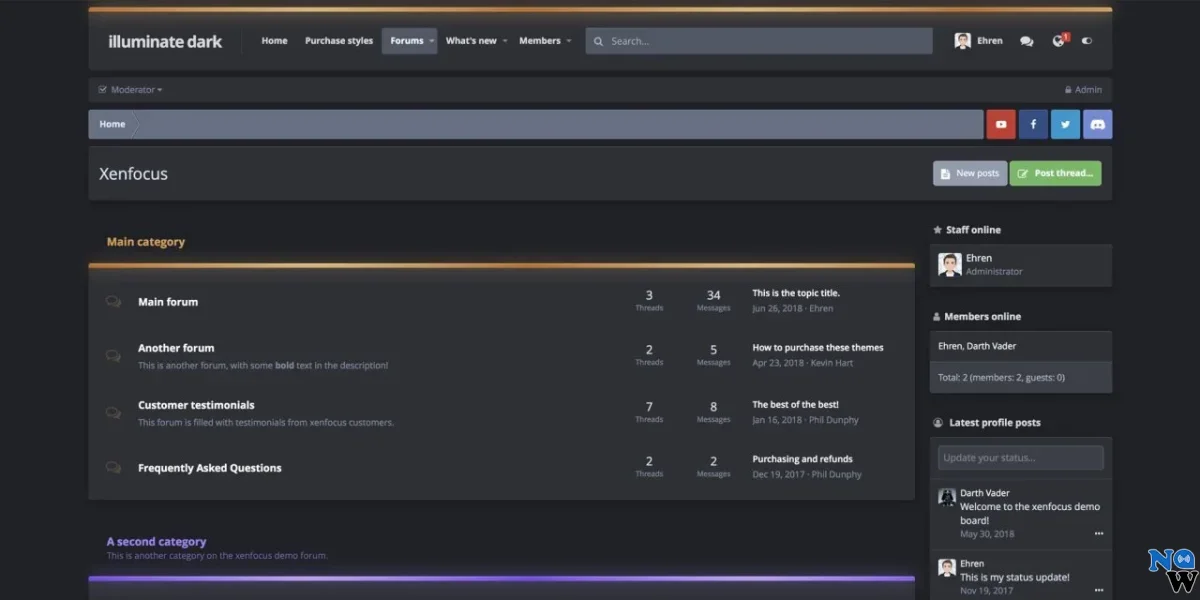The height and width of the screenshot is (600, 1200).
Task: Switch to the Purchase styles tab
Action: click(339, 41)
